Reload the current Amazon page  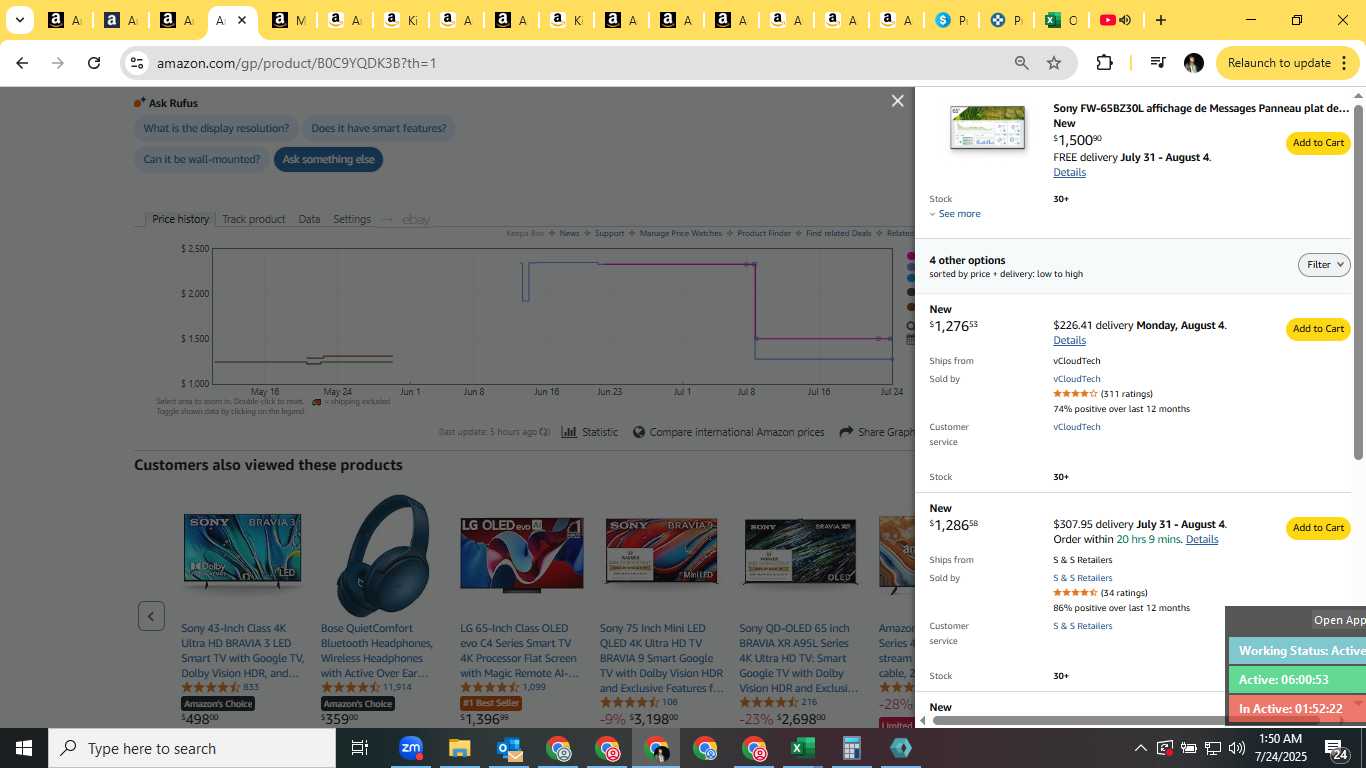point(94,63)
